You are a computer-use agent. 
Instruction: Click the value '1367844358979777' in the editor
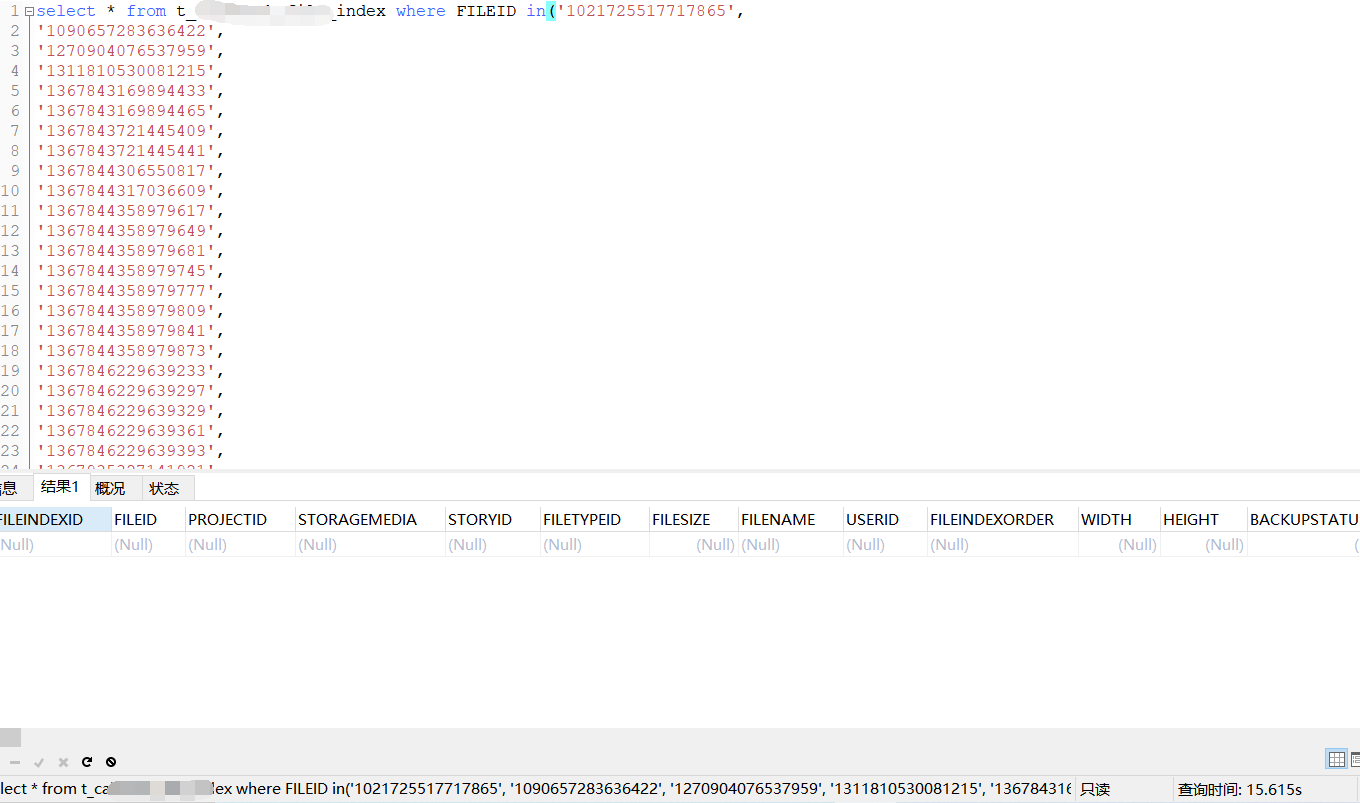pyautogui.click(x=126, y=291)
